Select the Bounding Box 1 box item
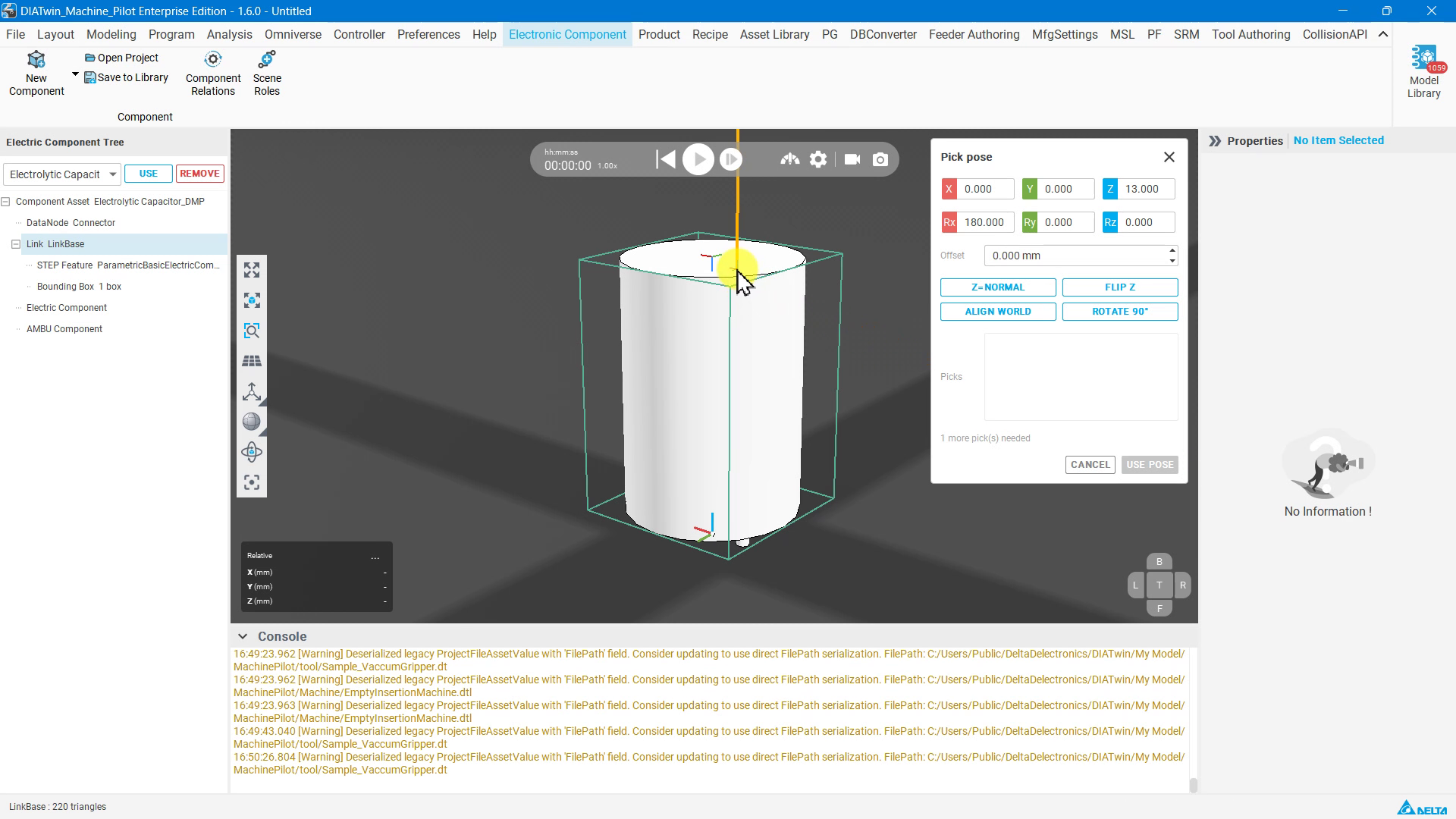Viewport: 1456px width, 819px height. click(79, 287)
